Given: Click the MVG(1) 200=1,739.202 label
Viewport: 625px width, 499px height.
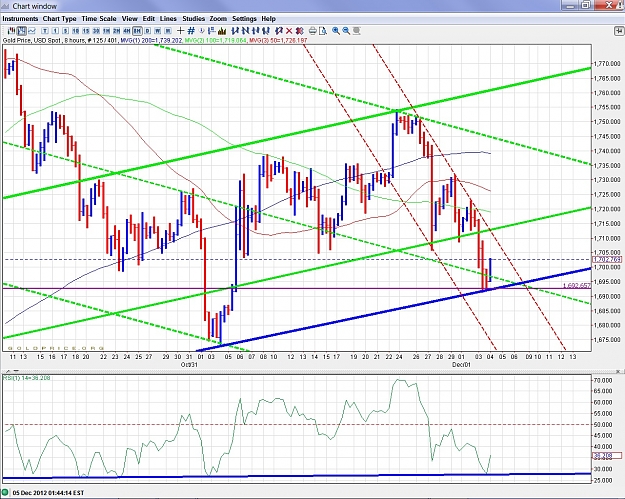Looking at the screenshot, I should 151,40.
